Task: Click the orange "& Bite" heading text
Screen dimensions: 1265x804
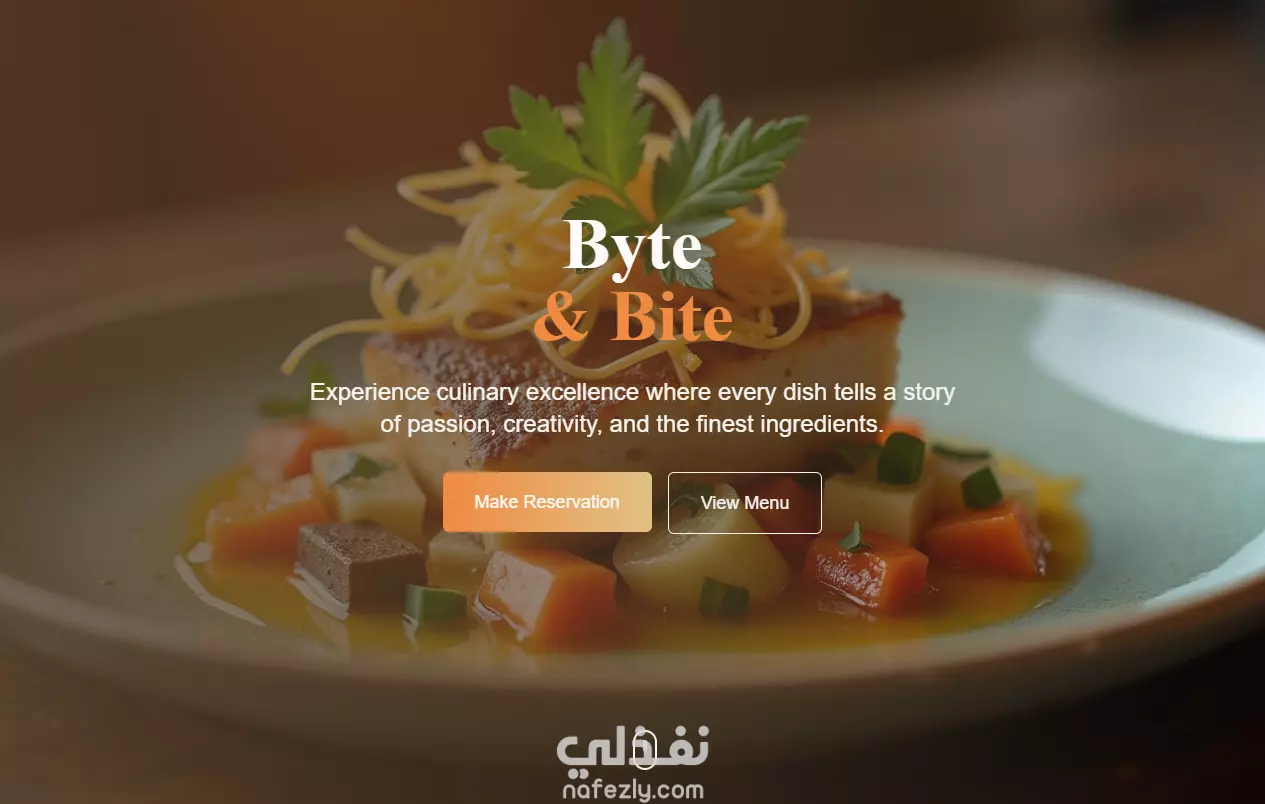Action: (633, 317)
